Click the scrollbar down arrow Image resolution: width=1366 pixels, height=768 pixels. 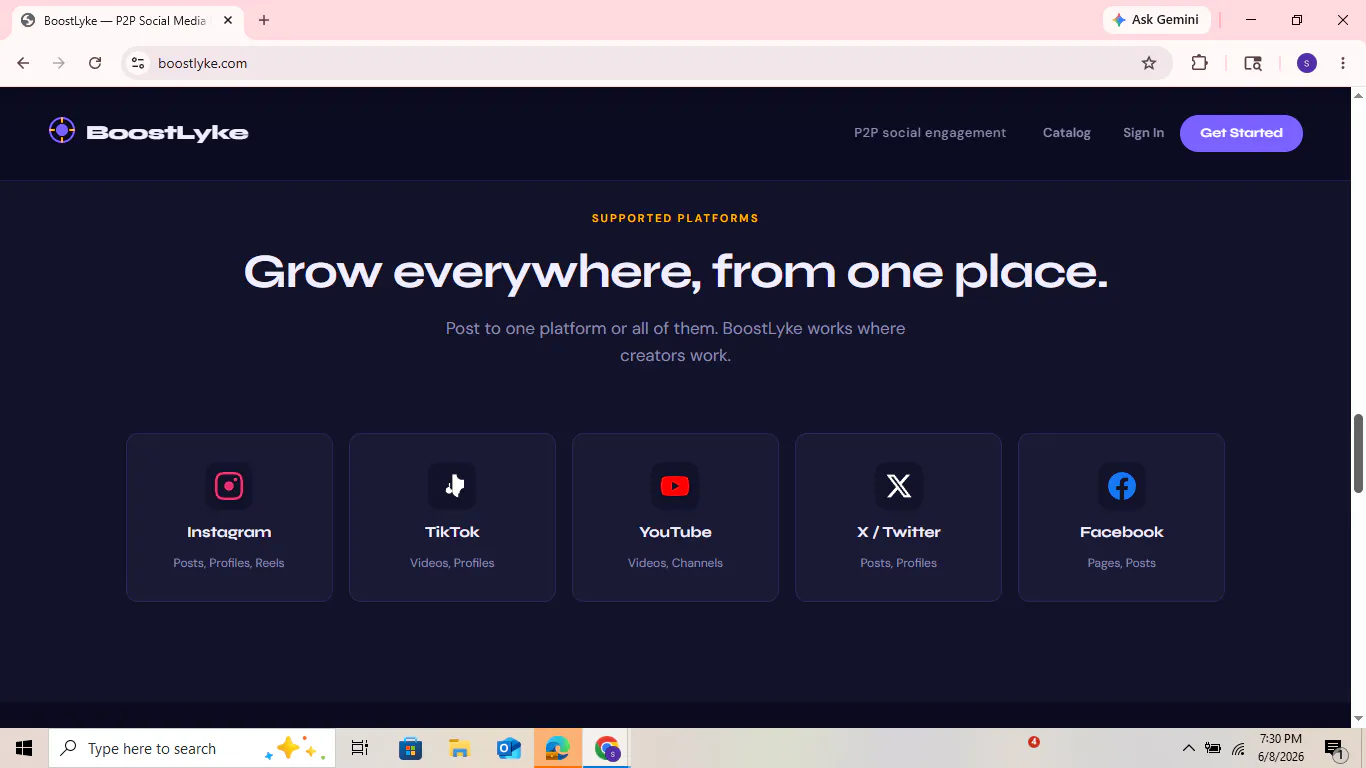[x=1358, y=718]
